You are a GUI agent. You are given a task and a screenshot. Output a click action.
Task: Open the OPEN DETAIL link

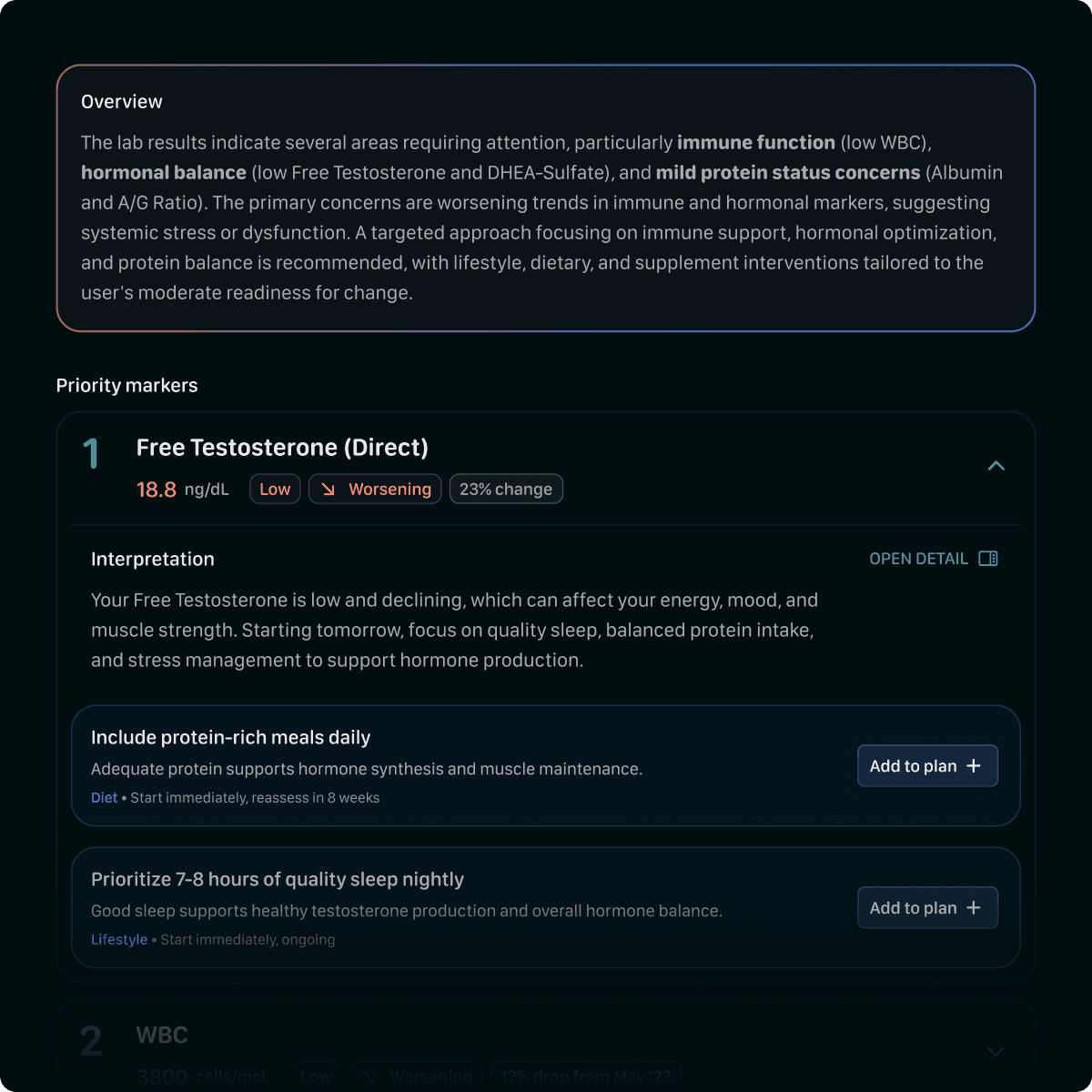pos(919,558)
